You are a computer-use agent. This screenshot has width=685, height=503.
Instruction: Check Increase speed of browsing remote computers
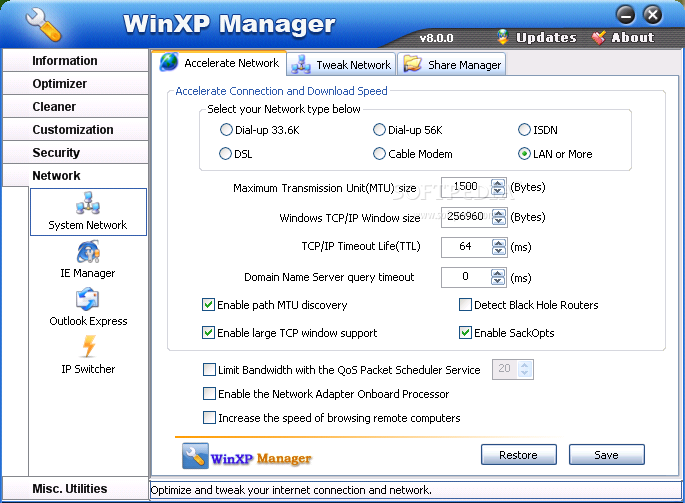(209, 418)
